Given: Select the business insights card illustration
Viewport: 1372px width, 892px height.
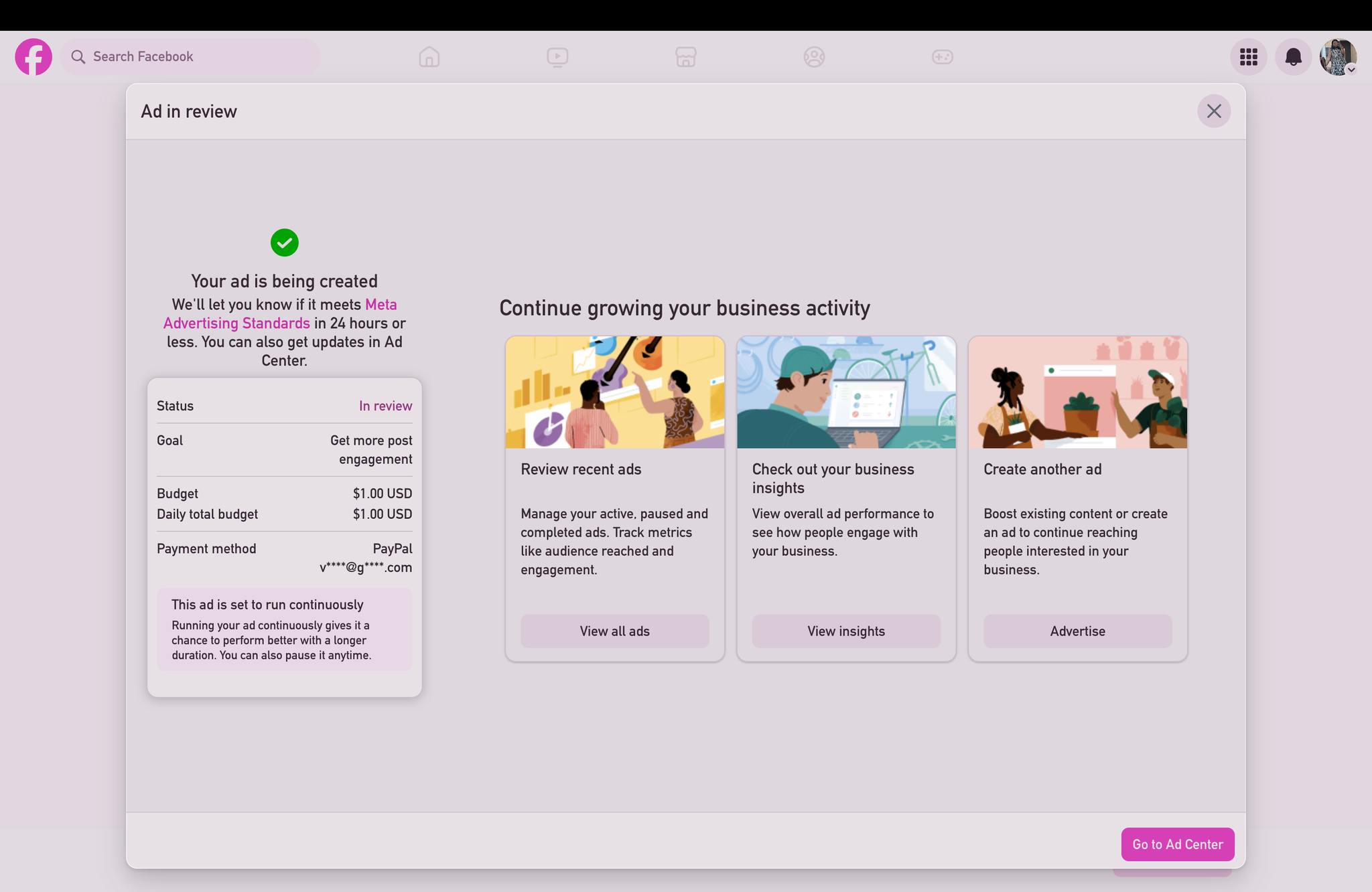Looking at the screenshot, I should [846, 392].
